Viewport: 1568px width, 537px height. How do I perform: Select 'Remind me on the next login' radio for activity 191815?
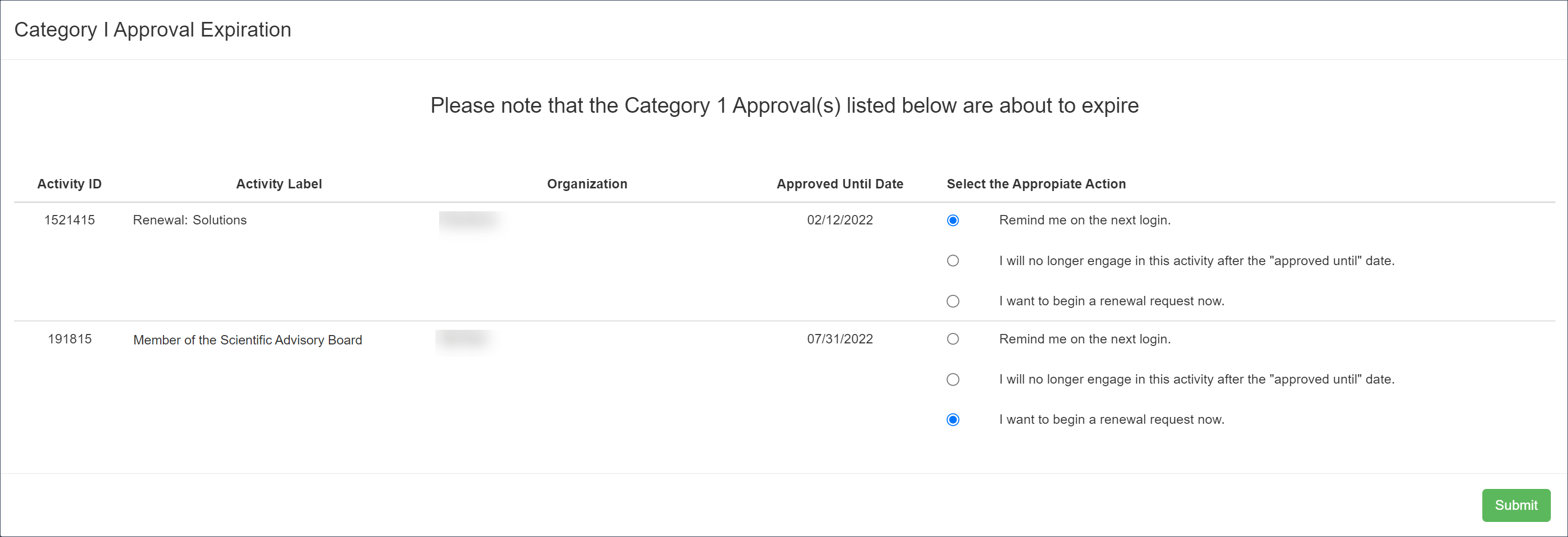[952, 339]
